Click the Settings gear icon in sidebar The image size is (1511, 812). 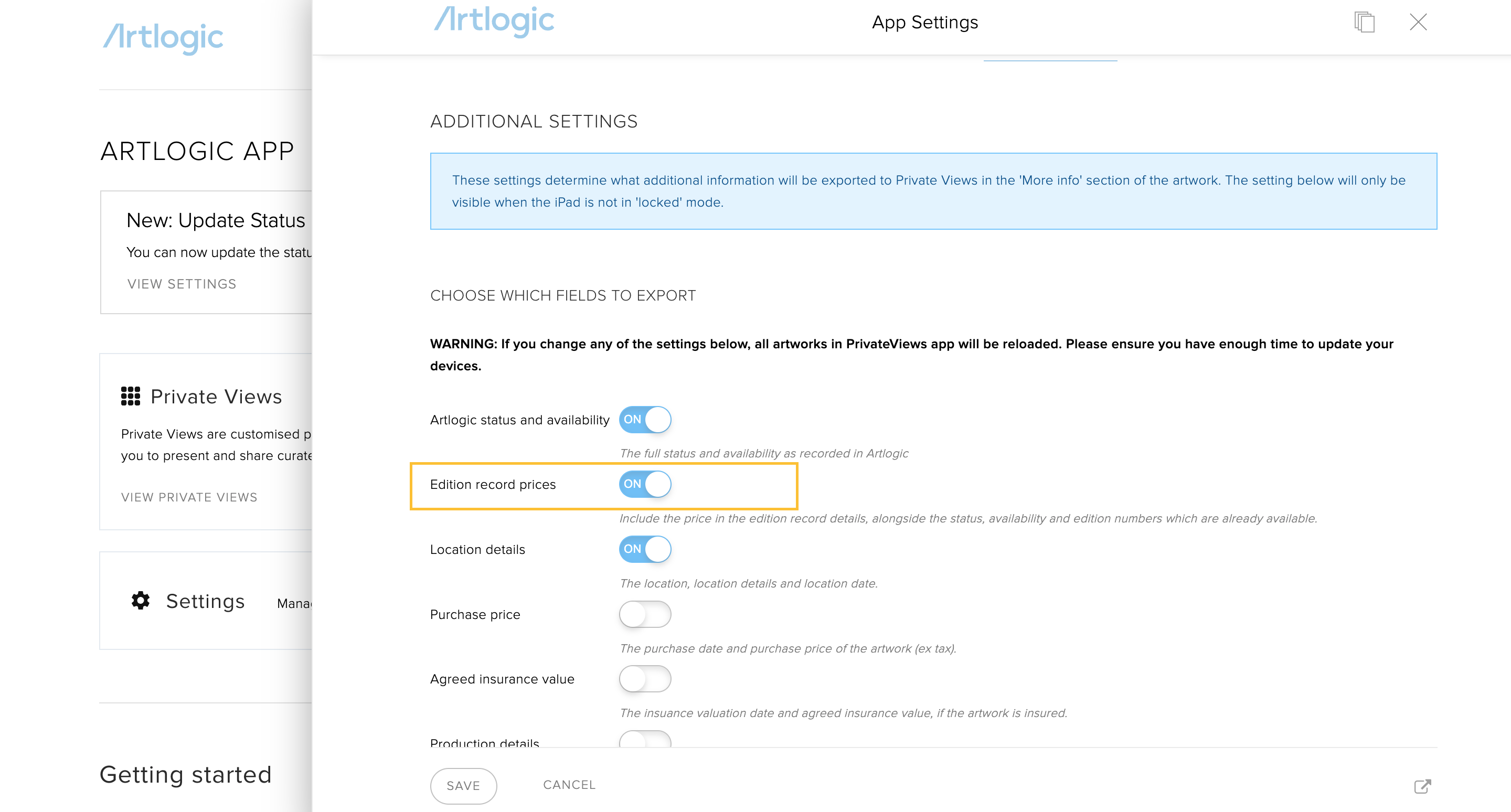(141, 601)
